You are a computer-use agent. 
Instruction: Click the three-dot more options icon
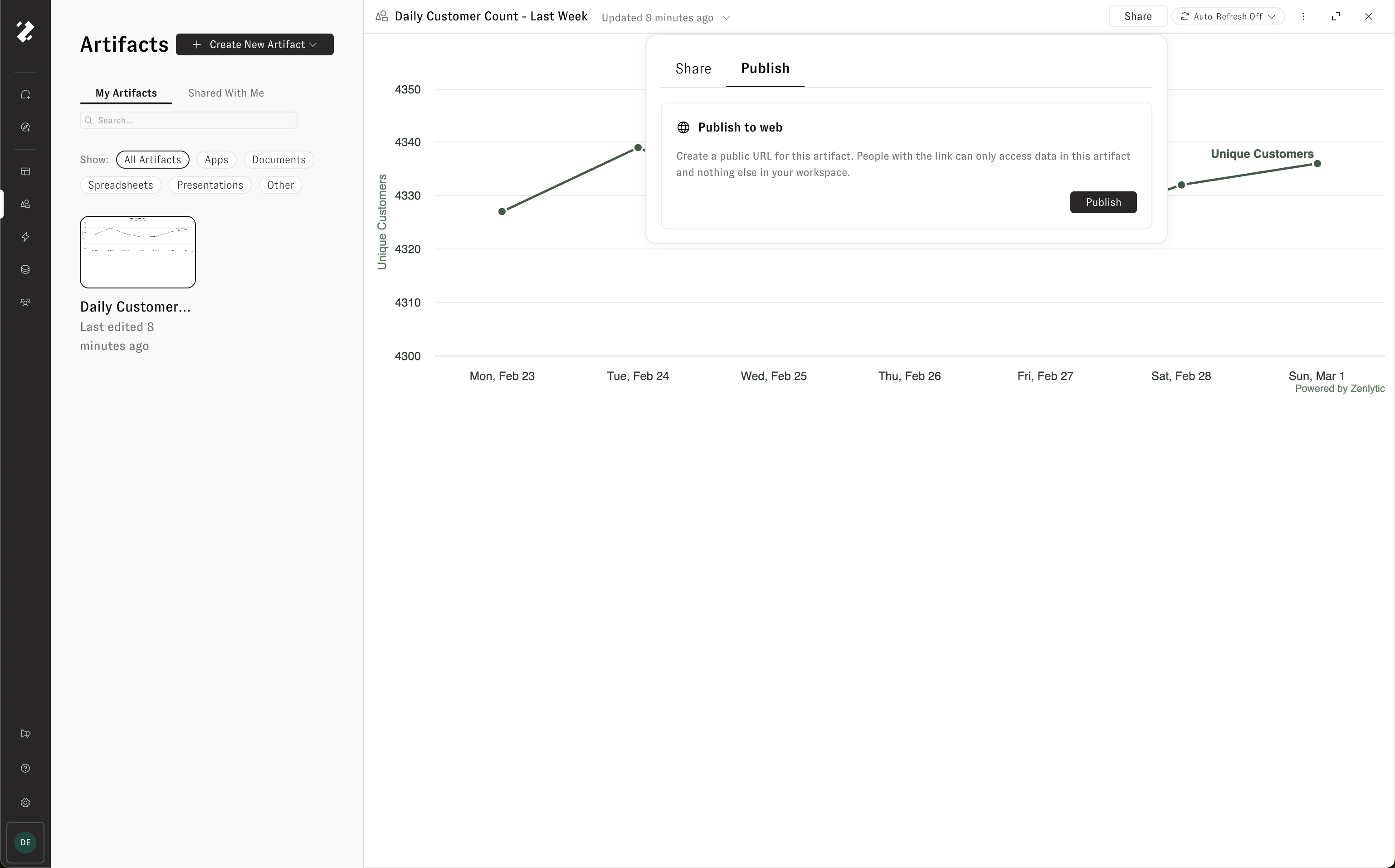(1303, 17)
